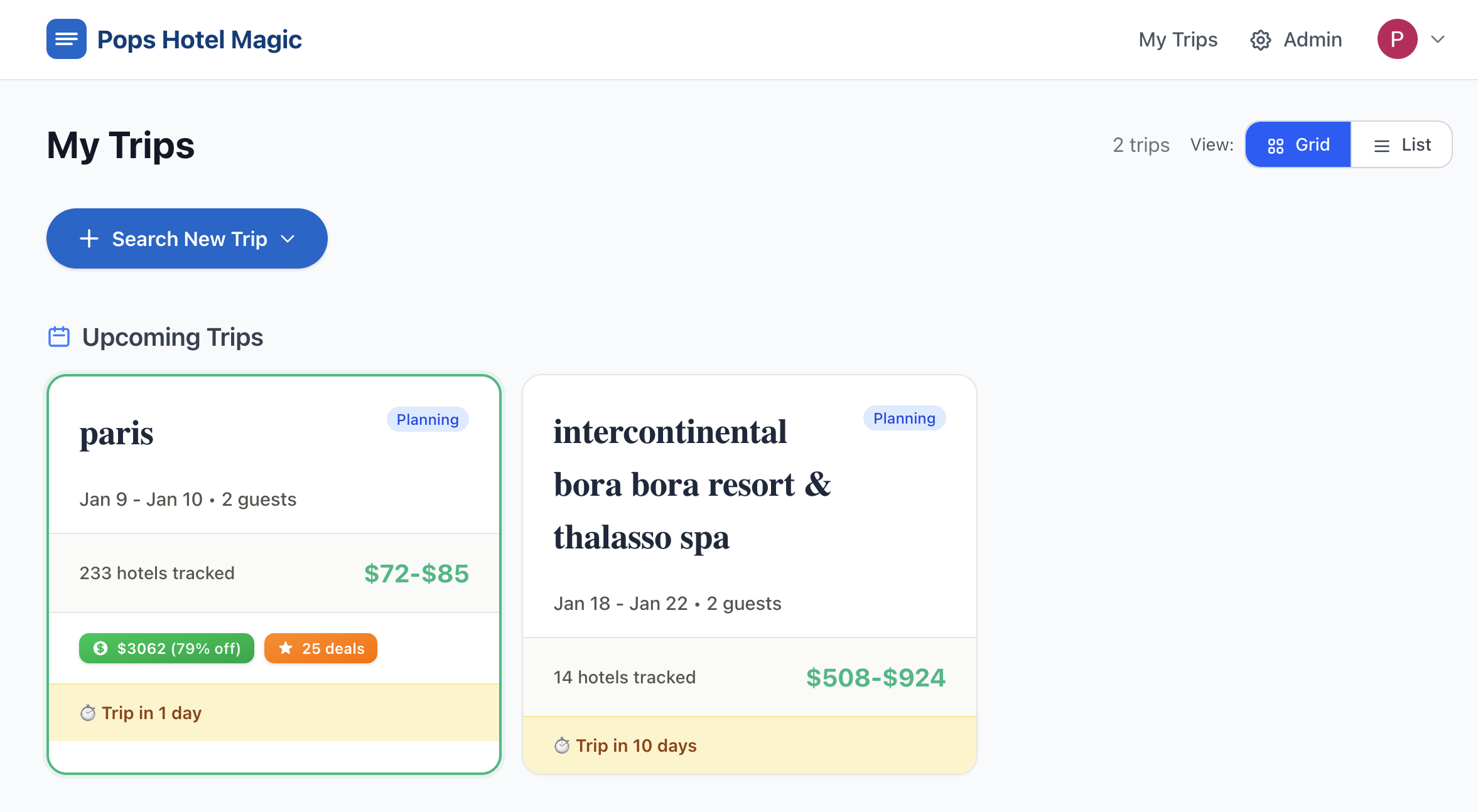Open the Admin page
Image resolution: width=1478 pixels, height=812 pixels.
click(1312, 40)
